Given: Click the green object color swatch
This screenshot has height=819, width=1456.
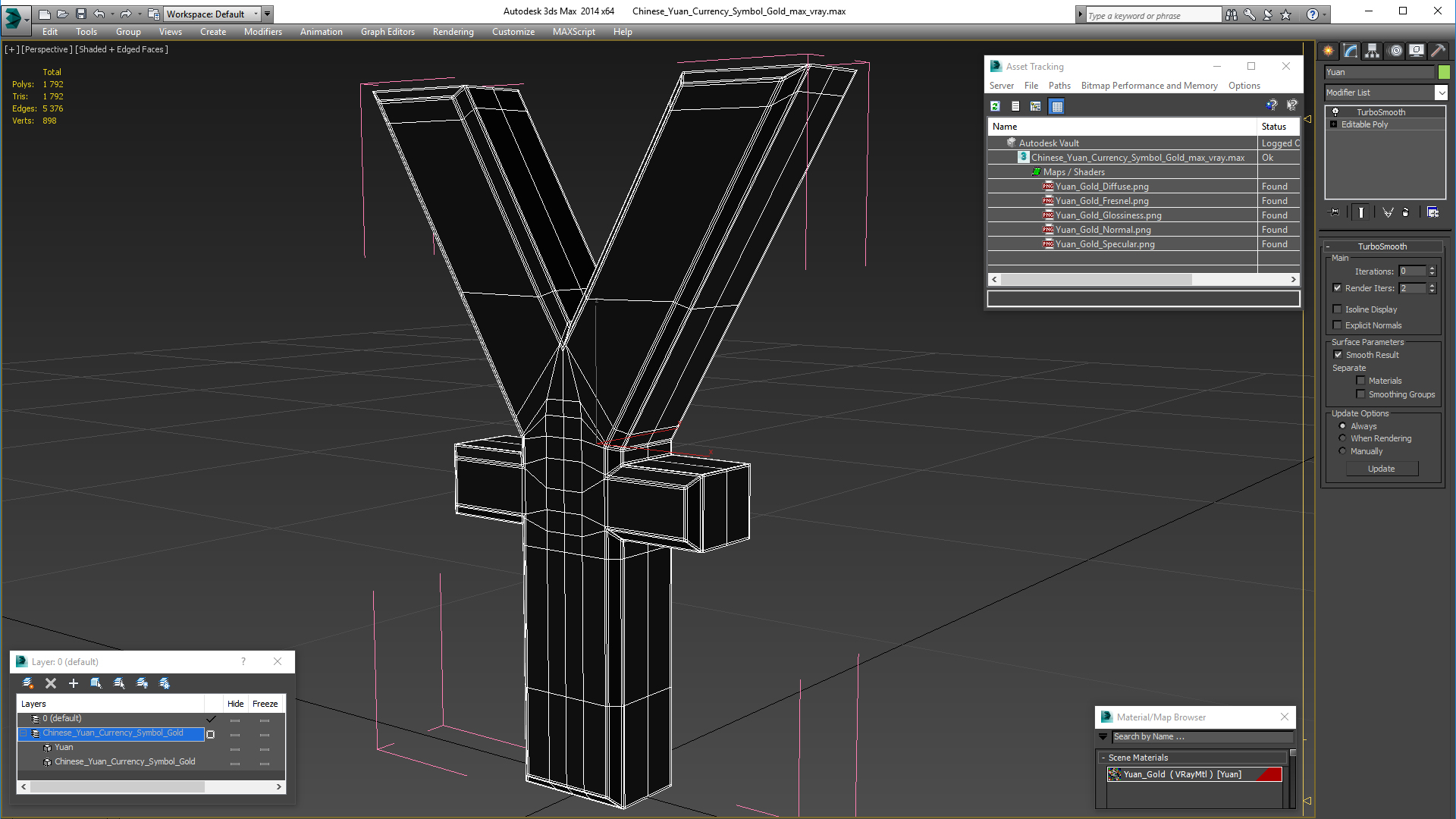Looking at the screenshot, I should pos(1444,72).
